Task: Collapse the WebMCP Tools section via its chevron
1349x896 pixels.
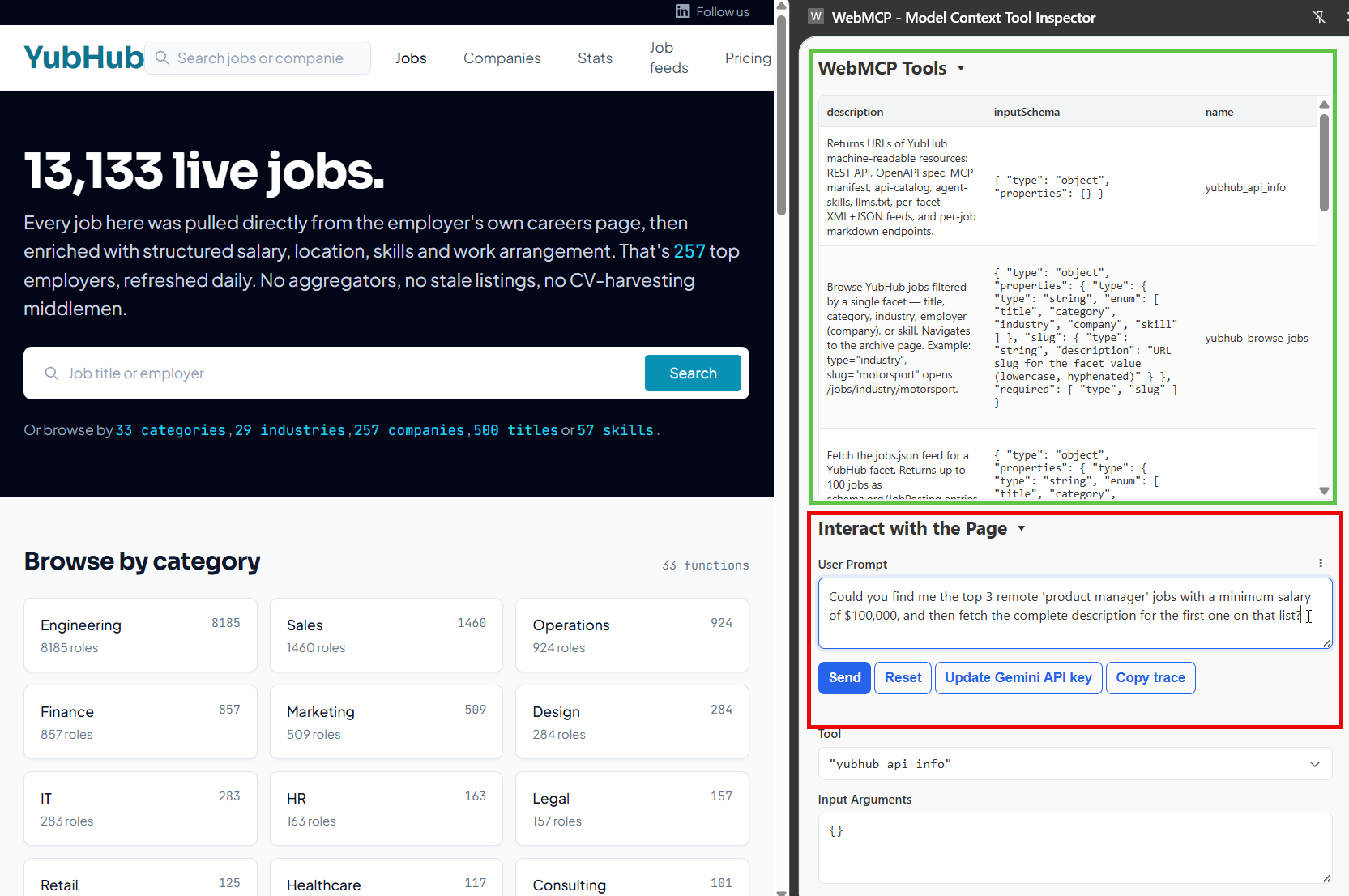Action: (x=961, y=68)
